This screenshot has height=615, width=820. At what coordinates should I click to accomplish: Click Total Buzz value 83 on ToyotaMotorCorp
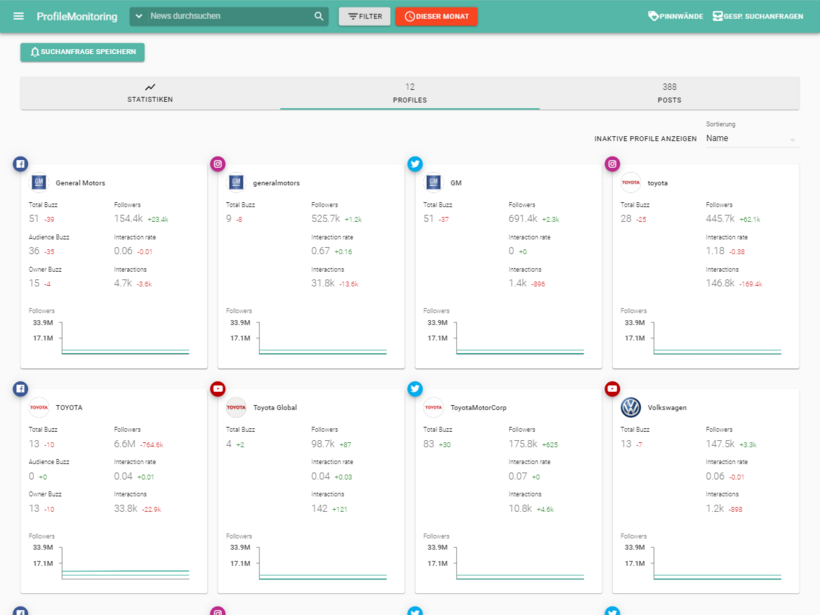pyautogui.click(x=429, y=443)
